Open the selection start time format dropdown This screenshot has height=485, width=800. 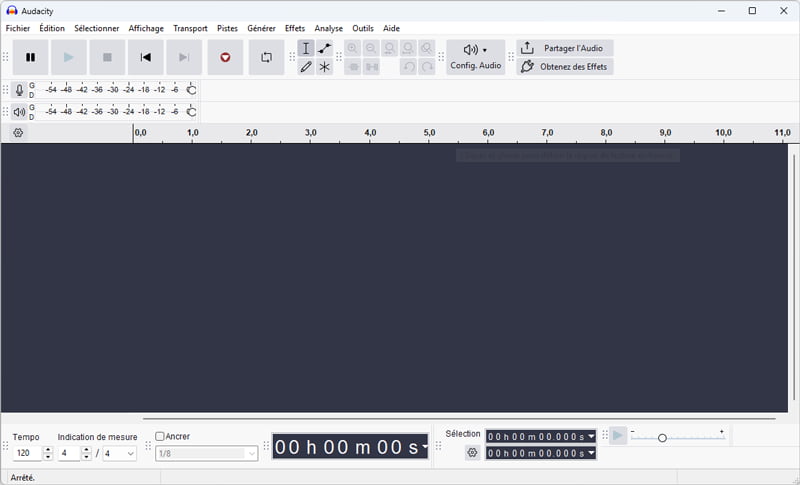tap(591, 437)
